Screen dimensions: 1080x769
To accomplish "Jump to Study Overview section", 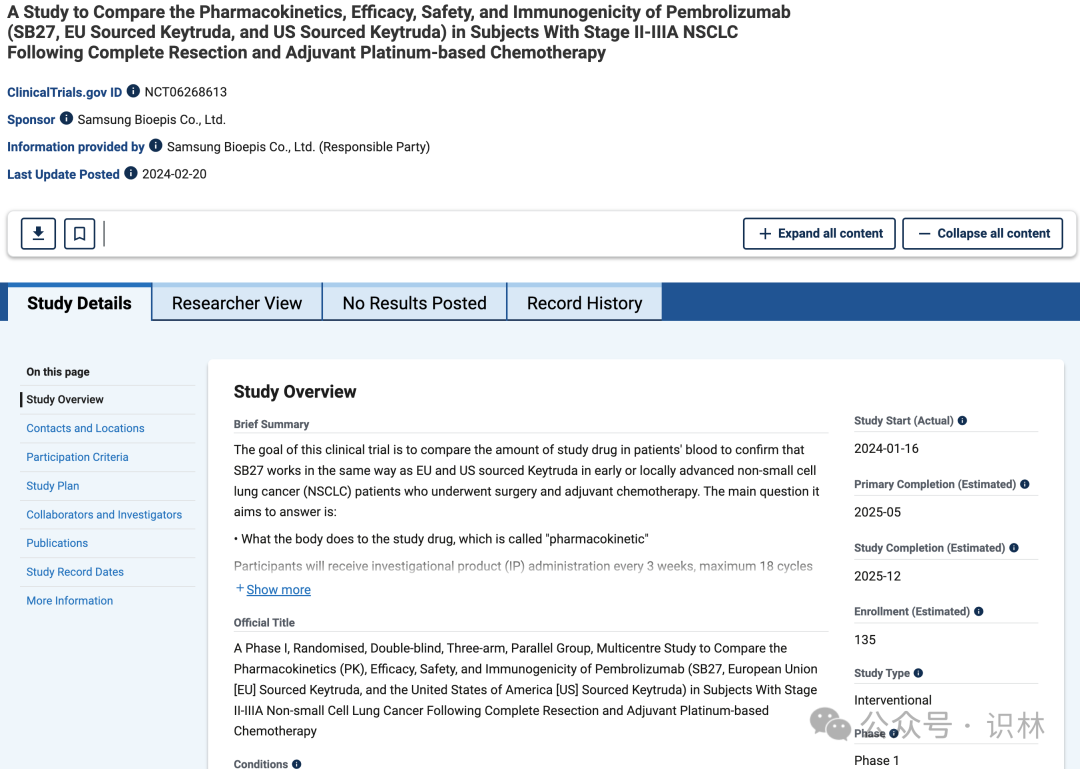I will 65,400.
